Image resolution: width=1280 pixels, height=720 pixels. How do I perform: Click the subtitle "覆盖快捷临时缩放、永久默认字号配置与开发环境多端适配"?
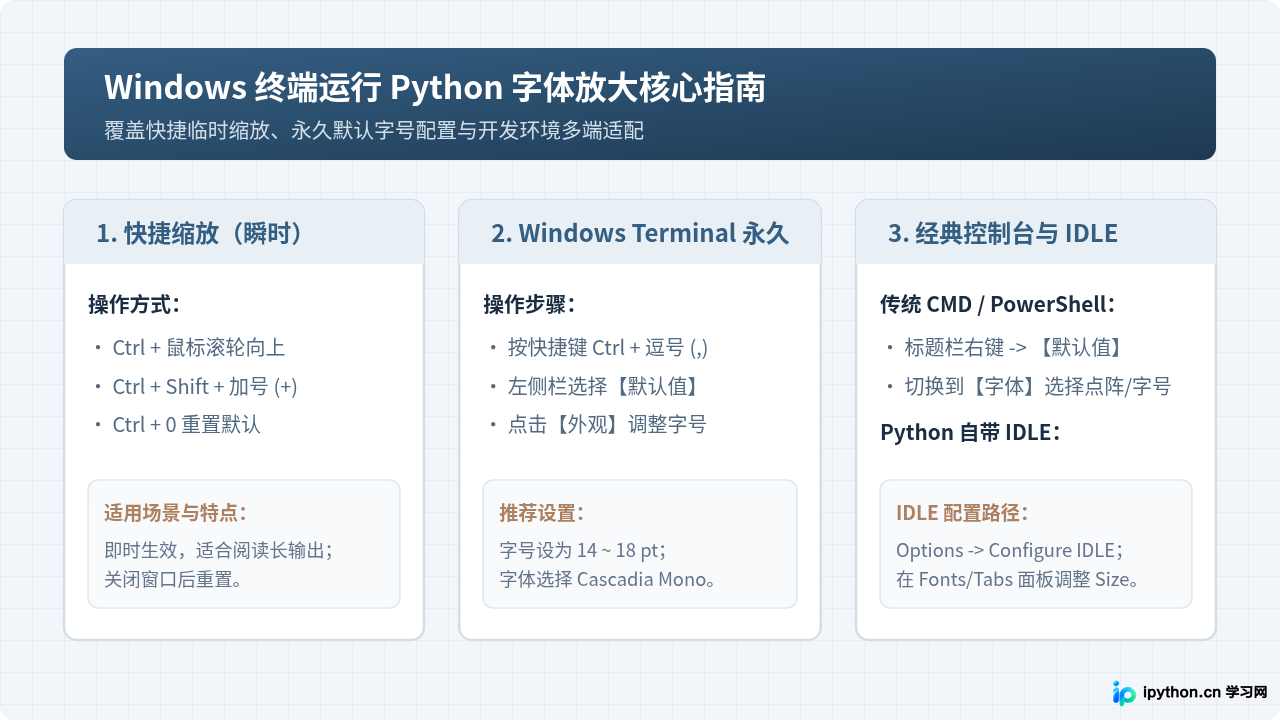tap(374, 131)
